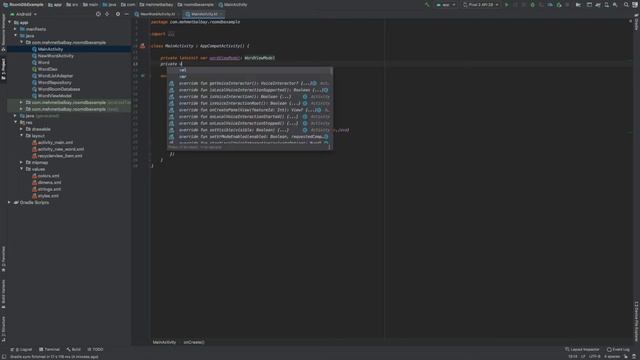
Task: Open WordListAdapter in the project tree
Action: coord(55,76)
